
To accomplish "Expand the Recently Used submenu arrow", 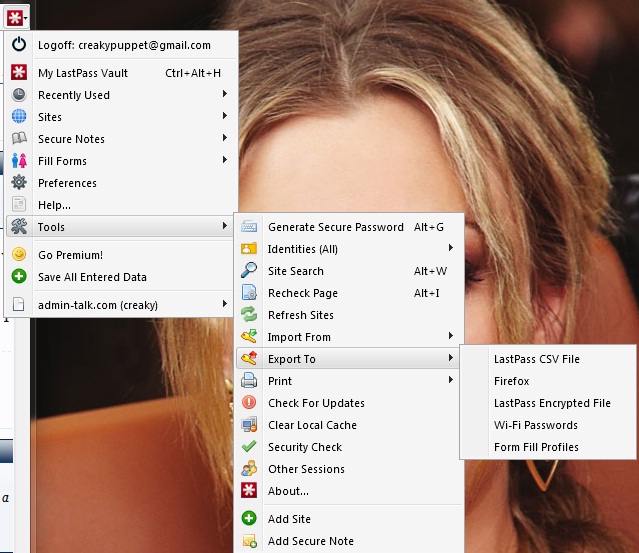I will [225, 94].
